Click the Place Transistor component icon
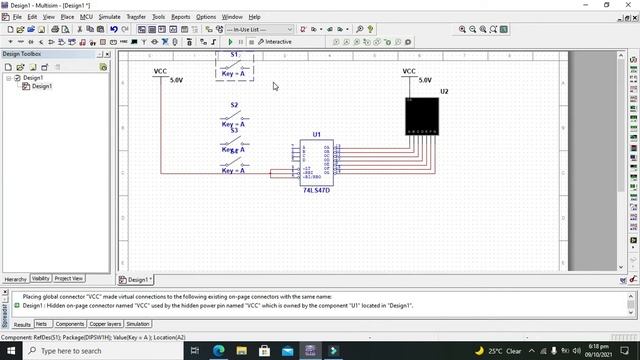Viewport: 640px width, 360px height. pyautogui.click(x=41, y=42)
